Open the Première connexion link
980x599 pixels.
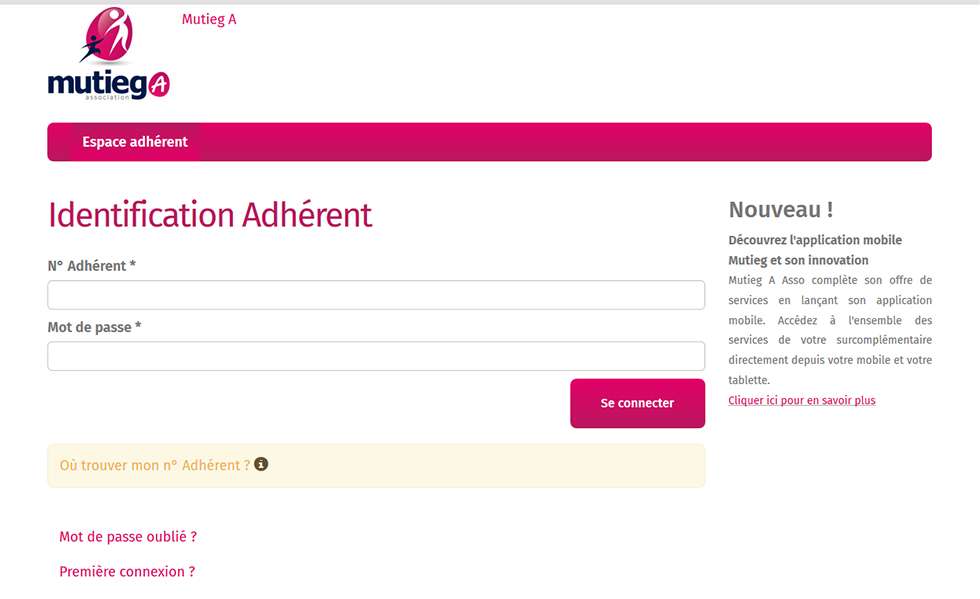coord(127,571)
